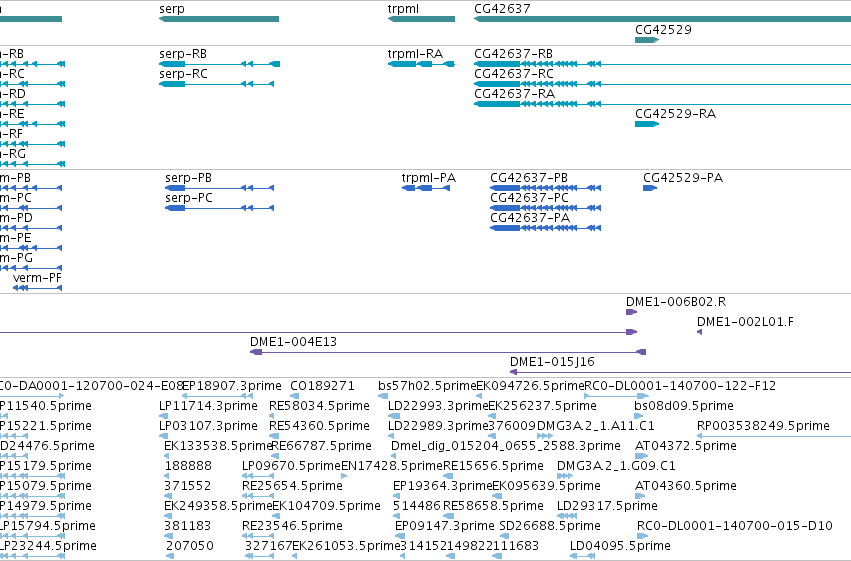This screenshot has width=851, height=561.
Task: Select the DME1-004E13 BAC clone
Action: 448,352
